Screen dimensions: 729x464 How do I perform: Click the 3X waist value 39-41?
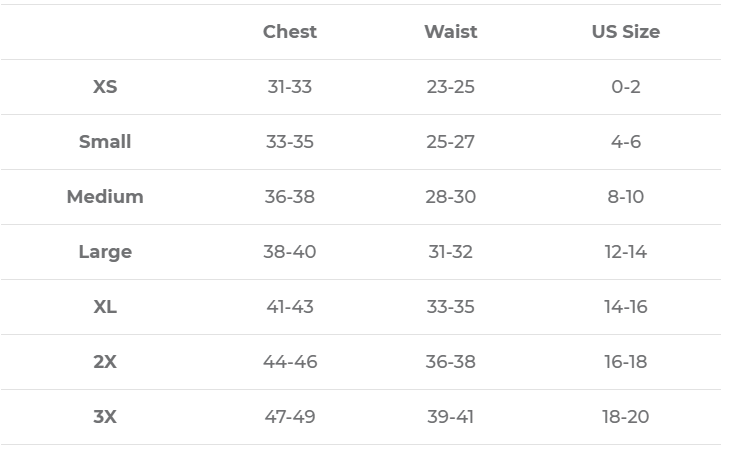(x=450, y=417)
